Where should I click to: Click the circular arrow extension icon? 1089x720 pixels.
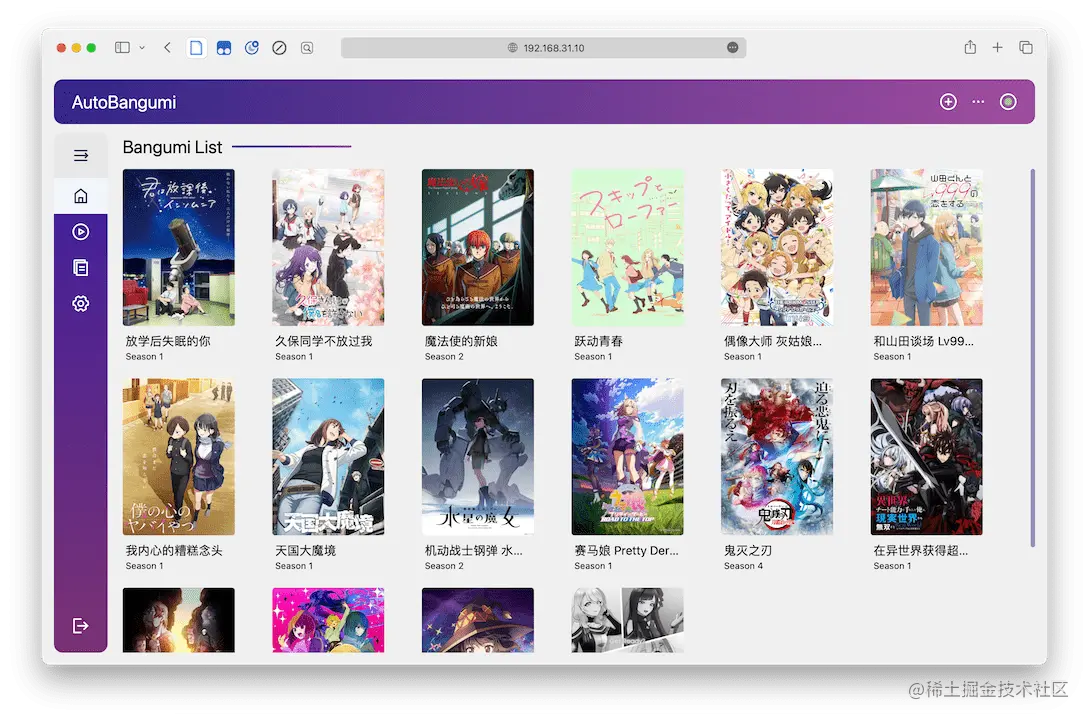tap(251, 48)
